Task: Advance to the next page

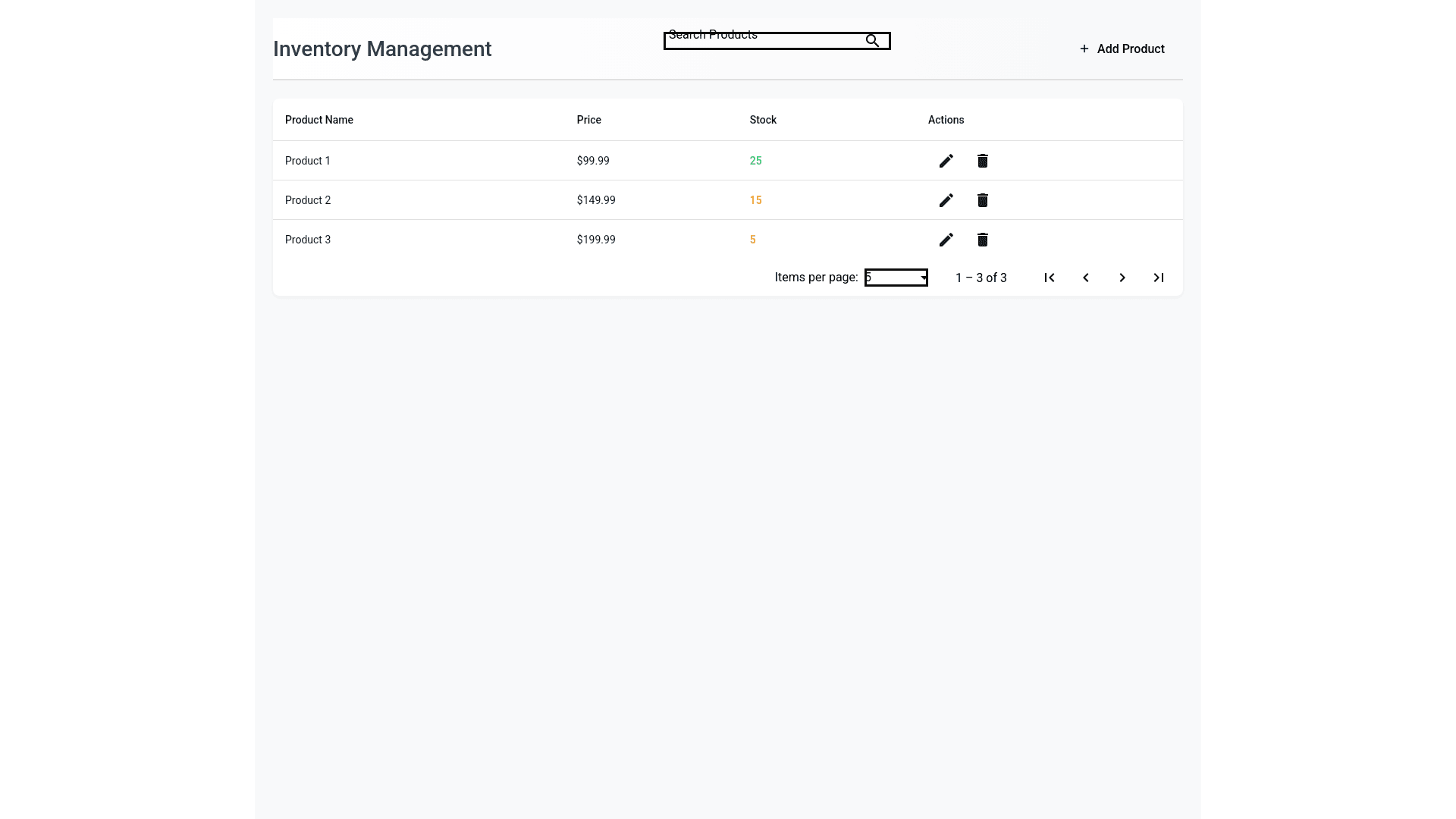Action: pos(1122,278)
